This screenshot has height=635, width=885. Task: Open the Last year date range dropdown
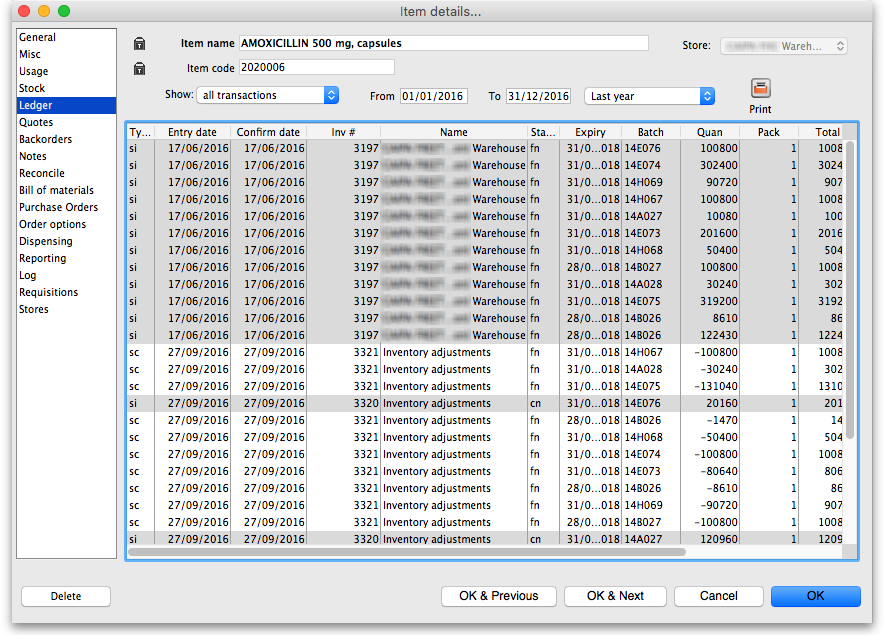pos(649,96)
